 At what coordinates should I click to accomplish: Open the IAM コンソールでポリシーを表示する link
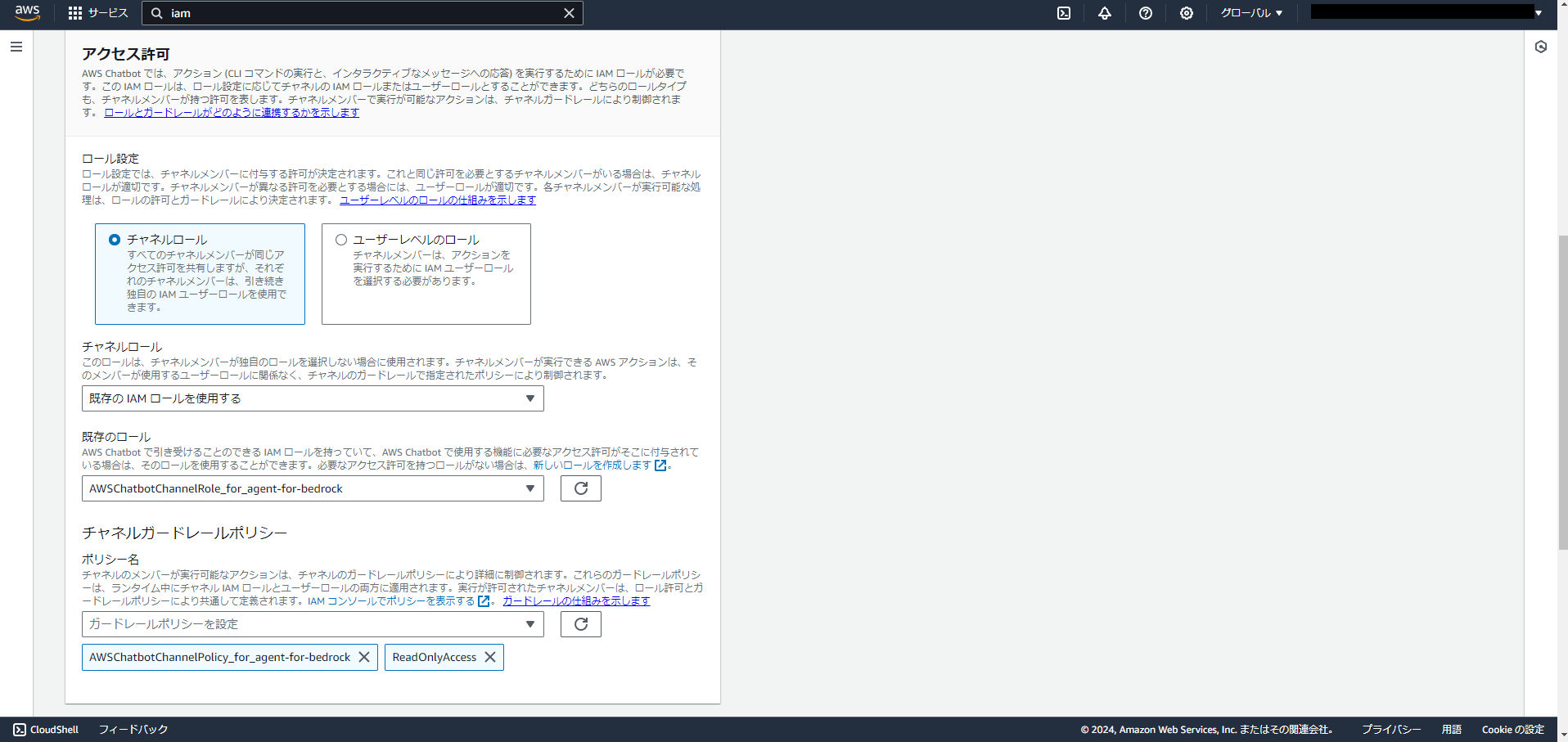point(399,601)
